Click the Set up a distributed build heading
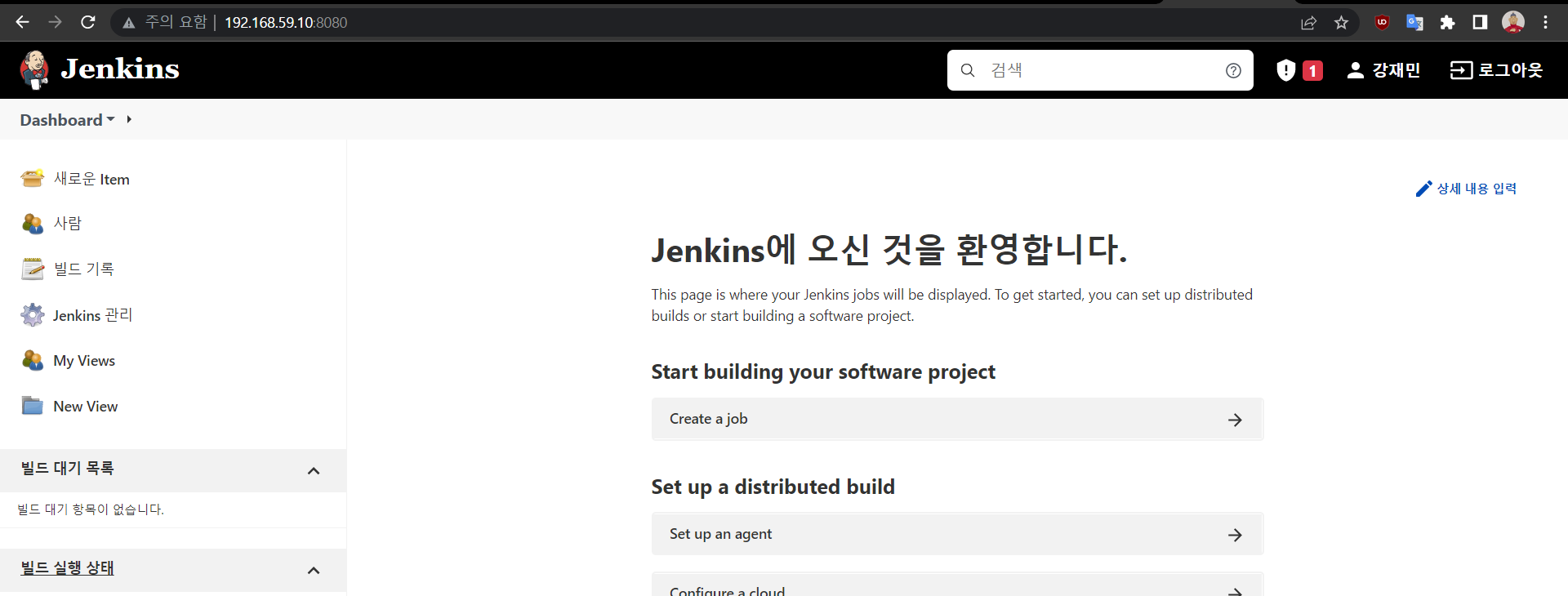This screenshot has width=1568, height=596. pyautogui.click(x=773, y=487)
